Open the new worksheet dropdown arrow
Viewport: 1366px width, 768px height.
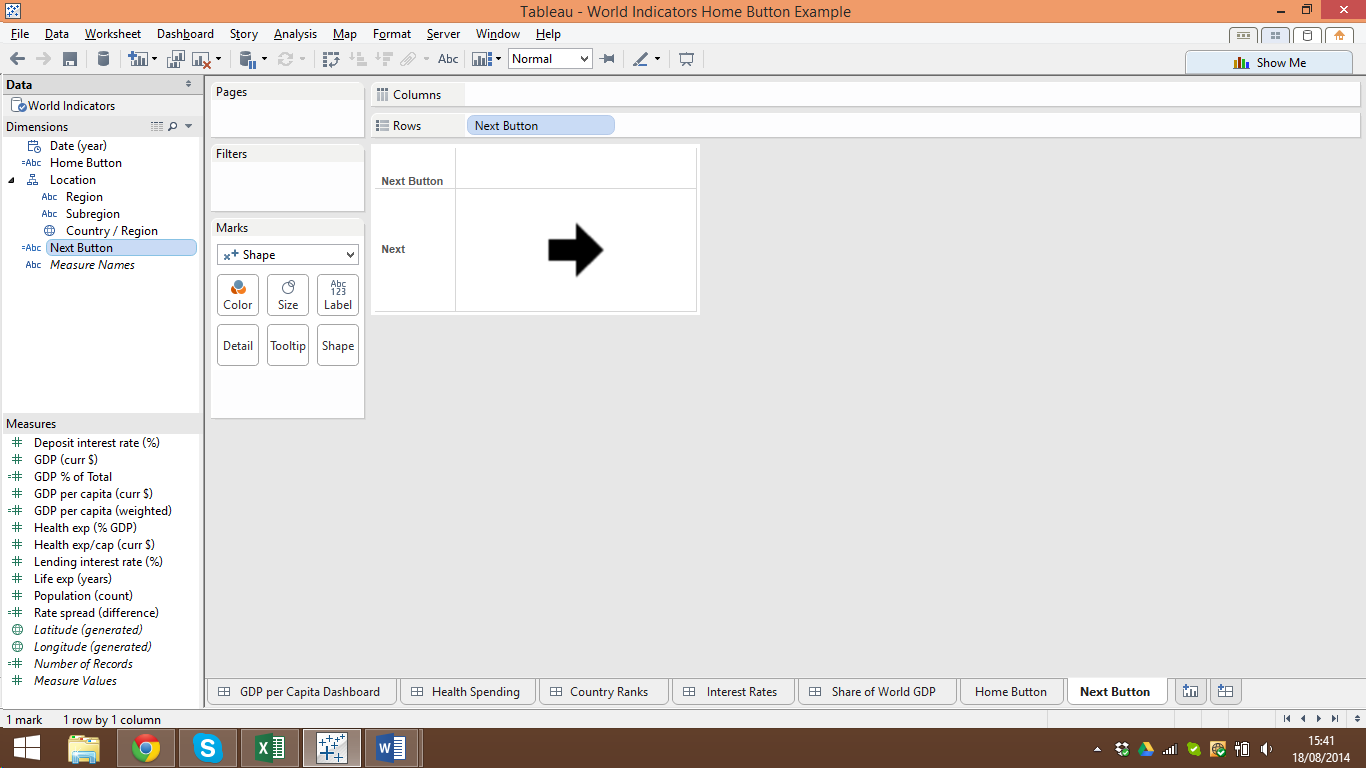(154, 59)
